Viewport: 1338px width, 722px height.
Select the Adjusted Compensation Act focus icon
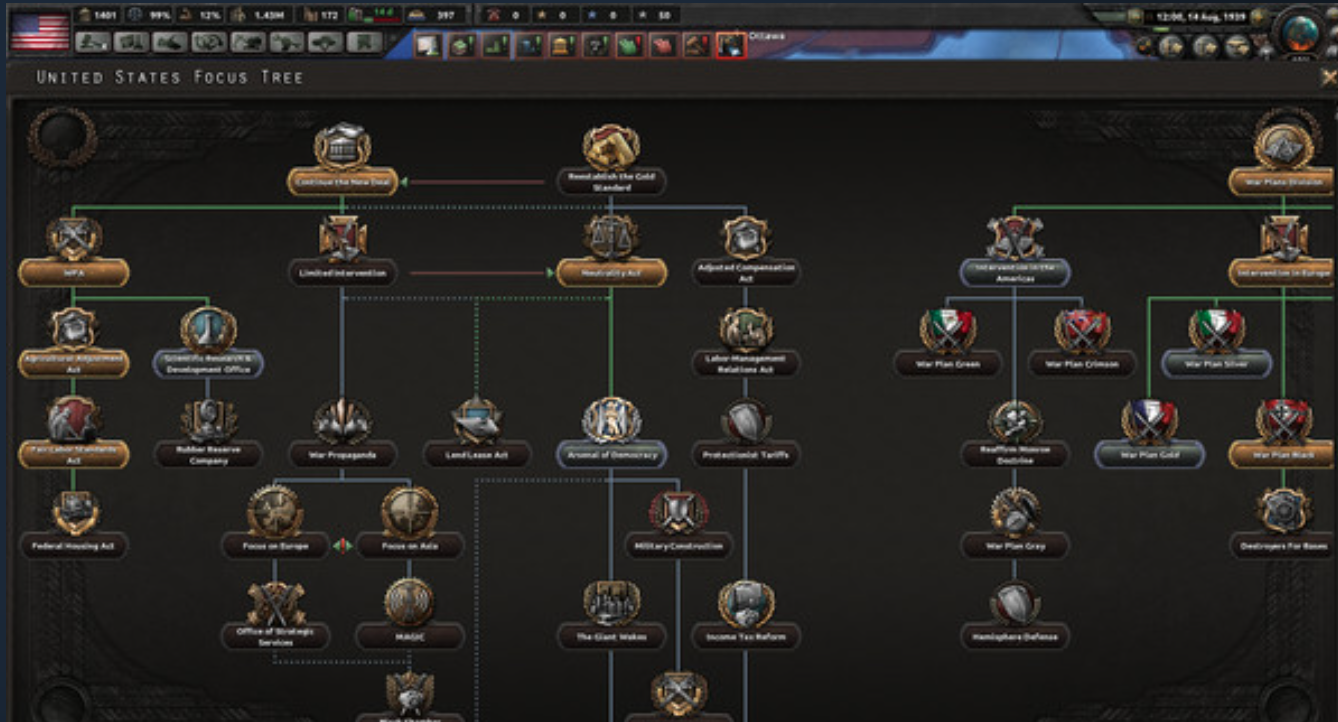click(x=745, y=238)
